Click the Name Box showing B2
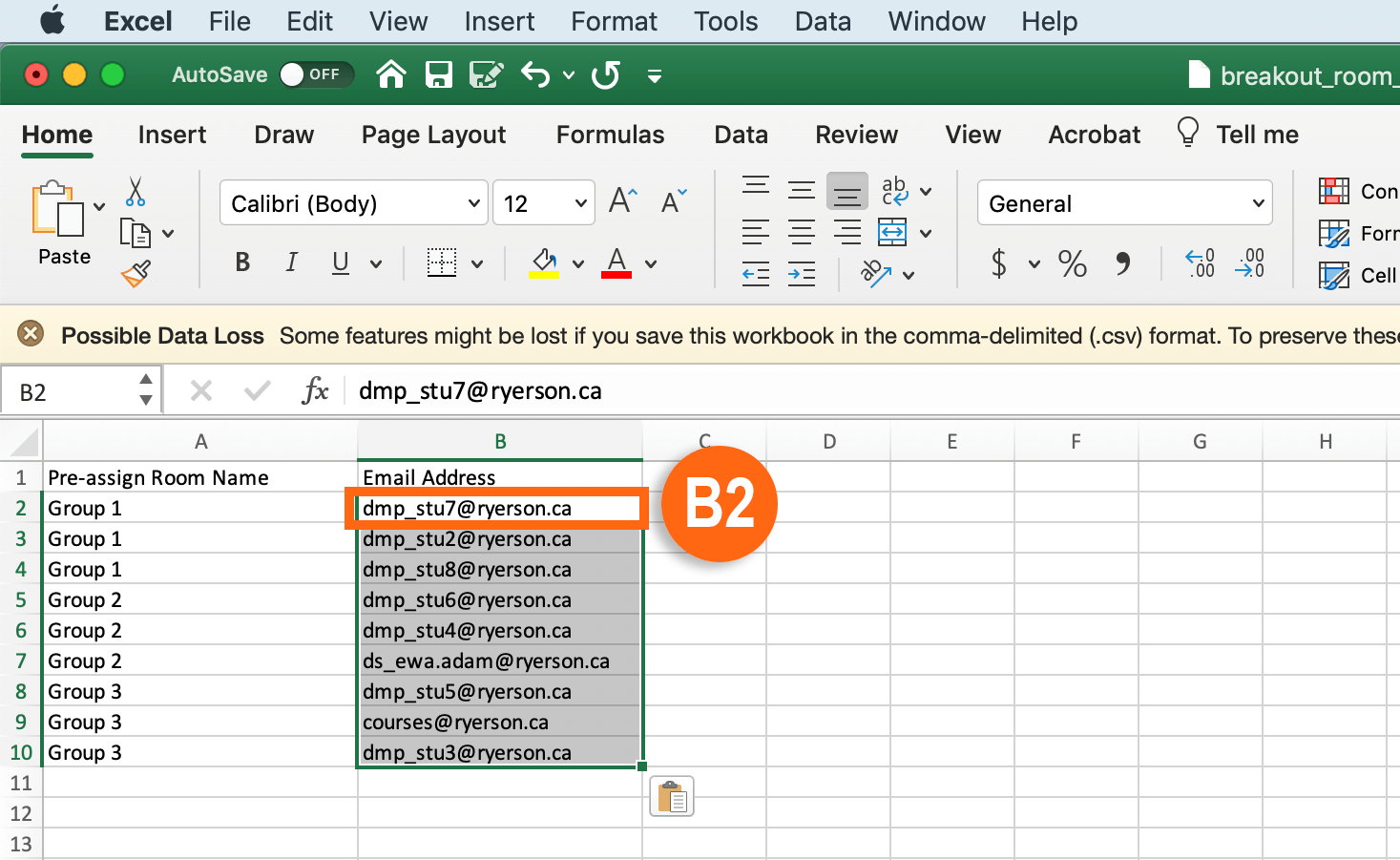The image size is (1400, 860). (x=80, y=391)
